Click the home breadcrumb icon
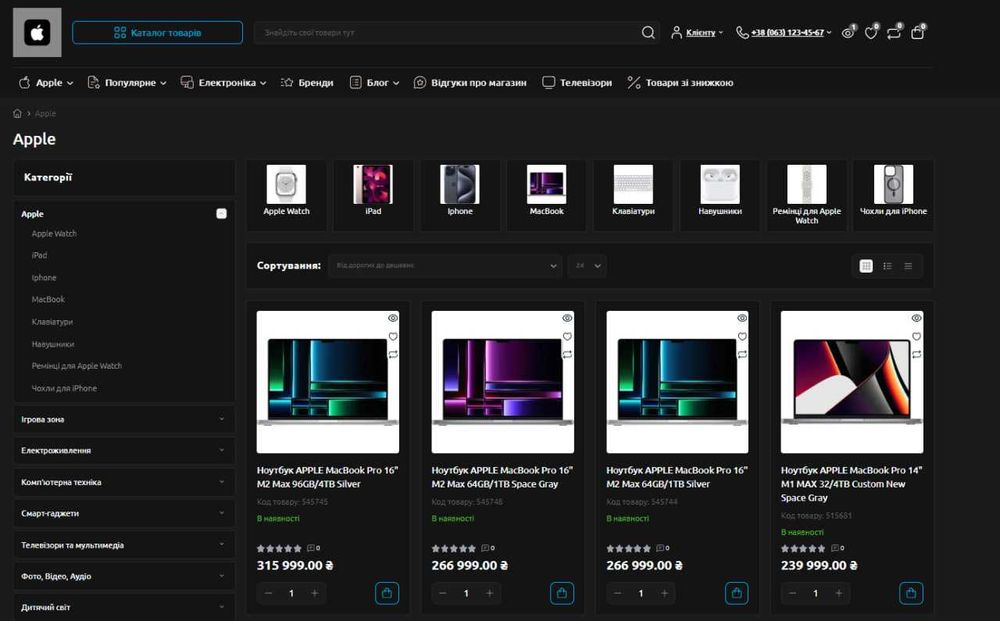This screenshot has width=1000, height=621. click(x=17, y=113)
